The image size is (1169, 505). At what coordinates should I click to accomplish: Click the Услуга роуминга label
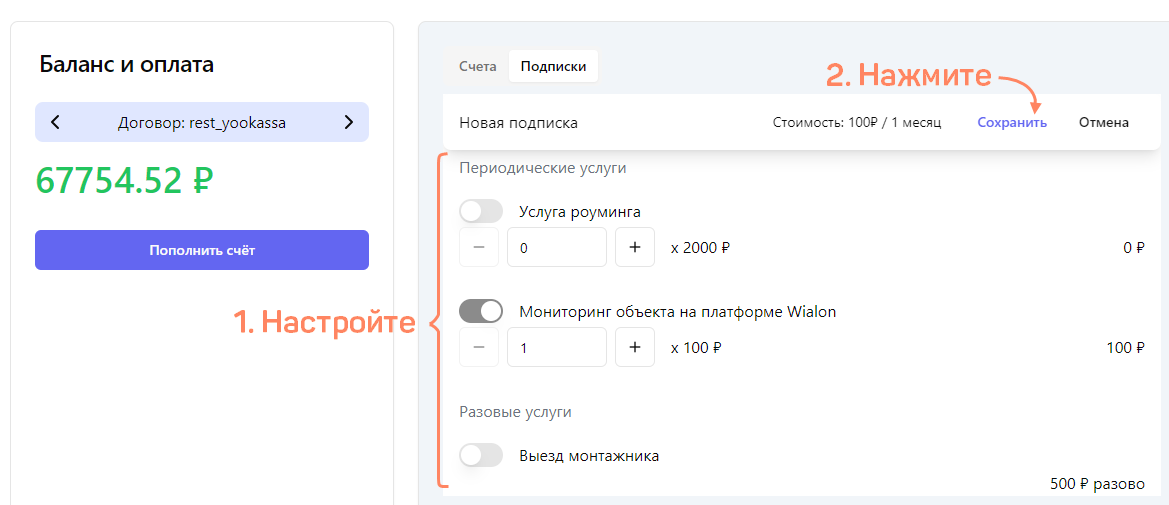tap(579, 212)
